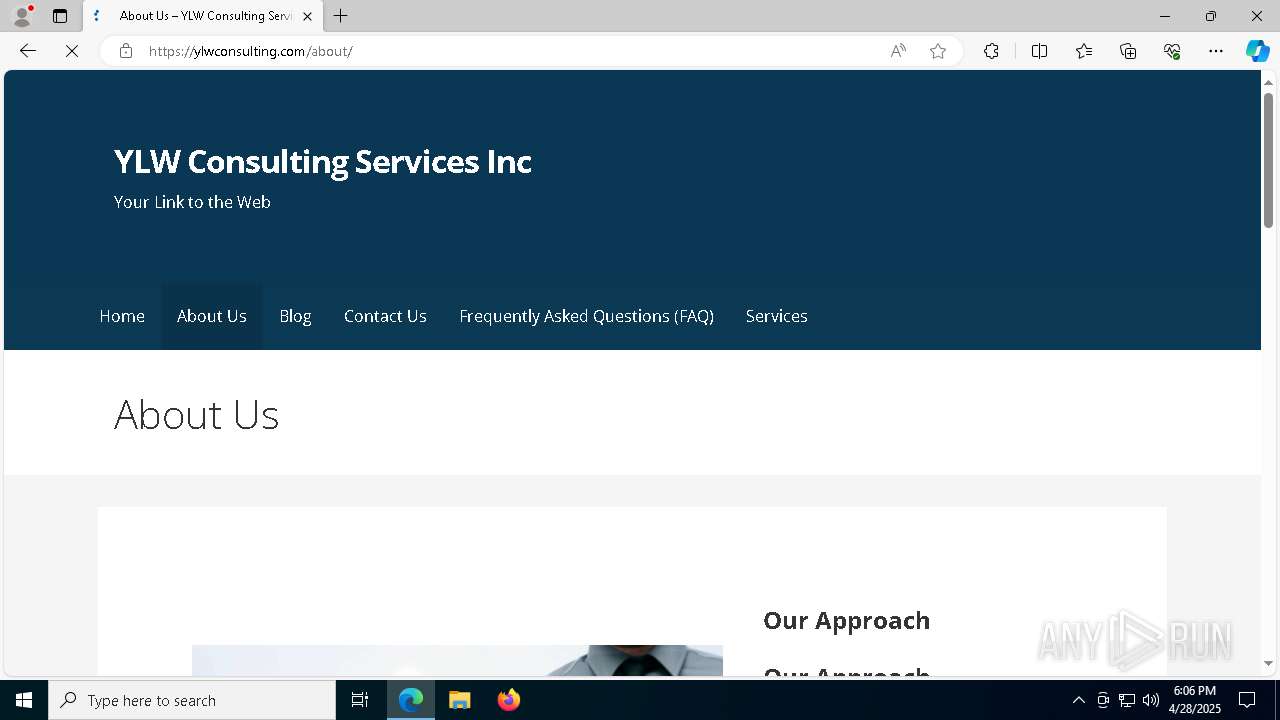Launch Firefox from taskbar
This screenshot has width=1280, height=720.
point(509,700)
